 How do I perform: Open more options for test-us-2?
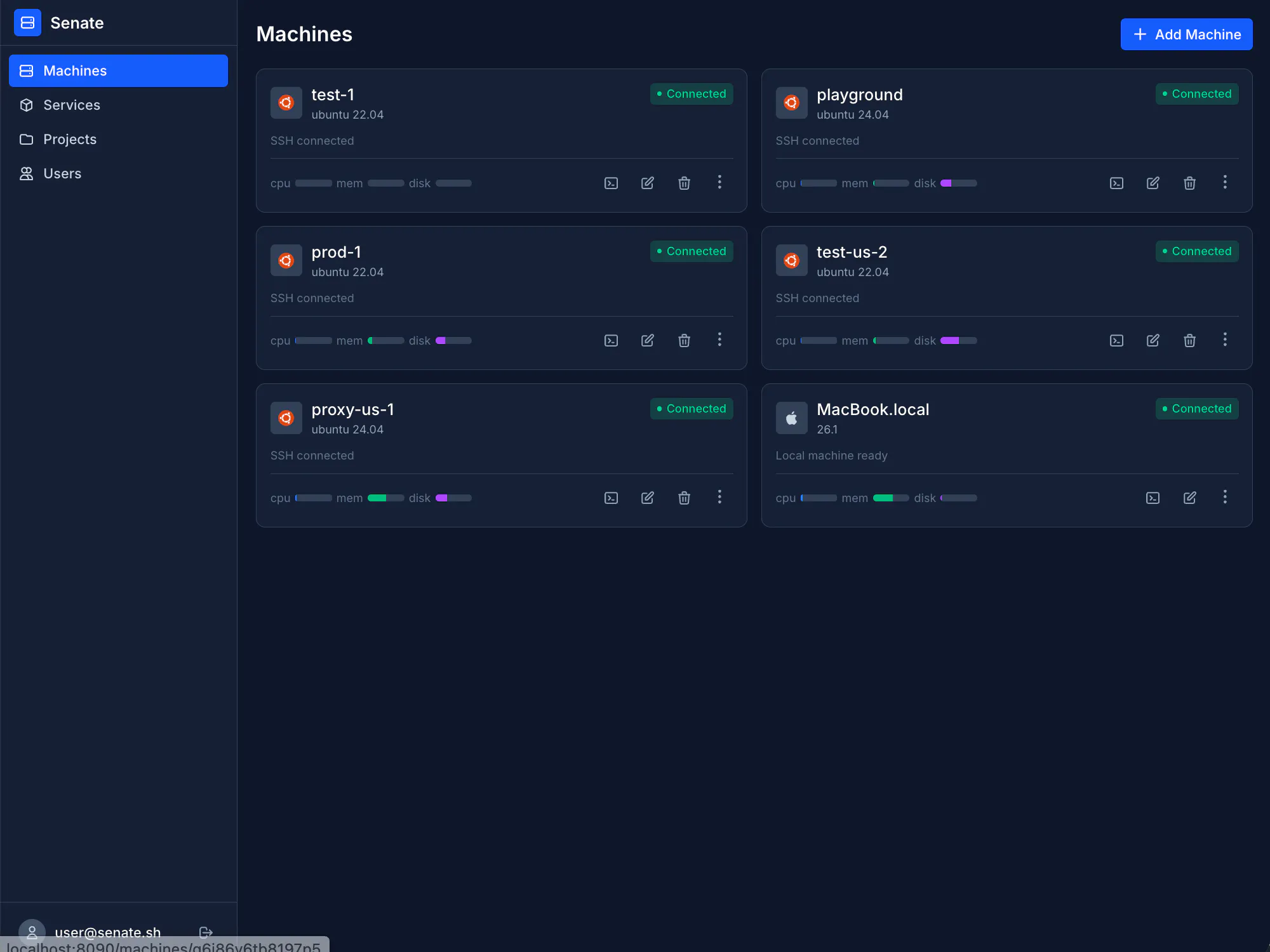click(1225, 340)
